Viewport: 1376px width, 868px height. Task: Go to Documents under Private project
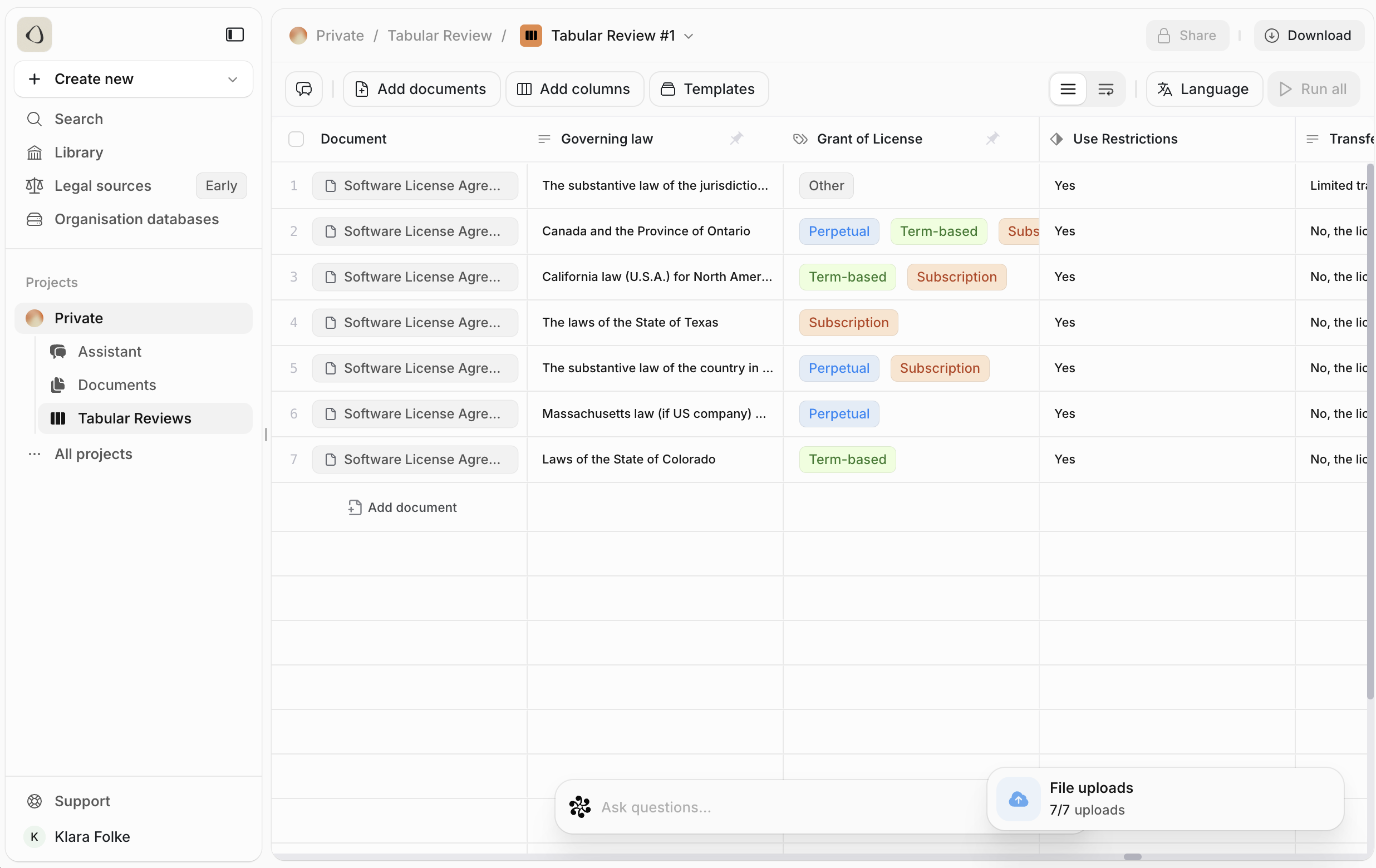(116, 385)
